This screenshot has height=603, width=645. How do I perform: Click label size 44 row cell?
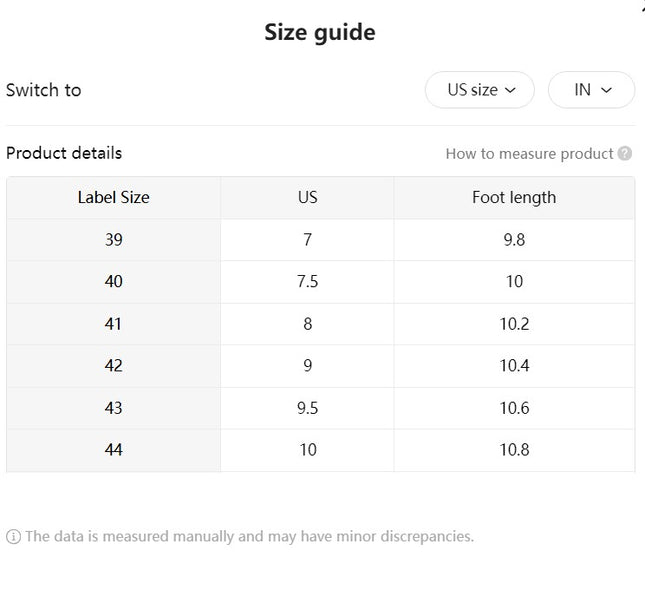coord(114,450)
